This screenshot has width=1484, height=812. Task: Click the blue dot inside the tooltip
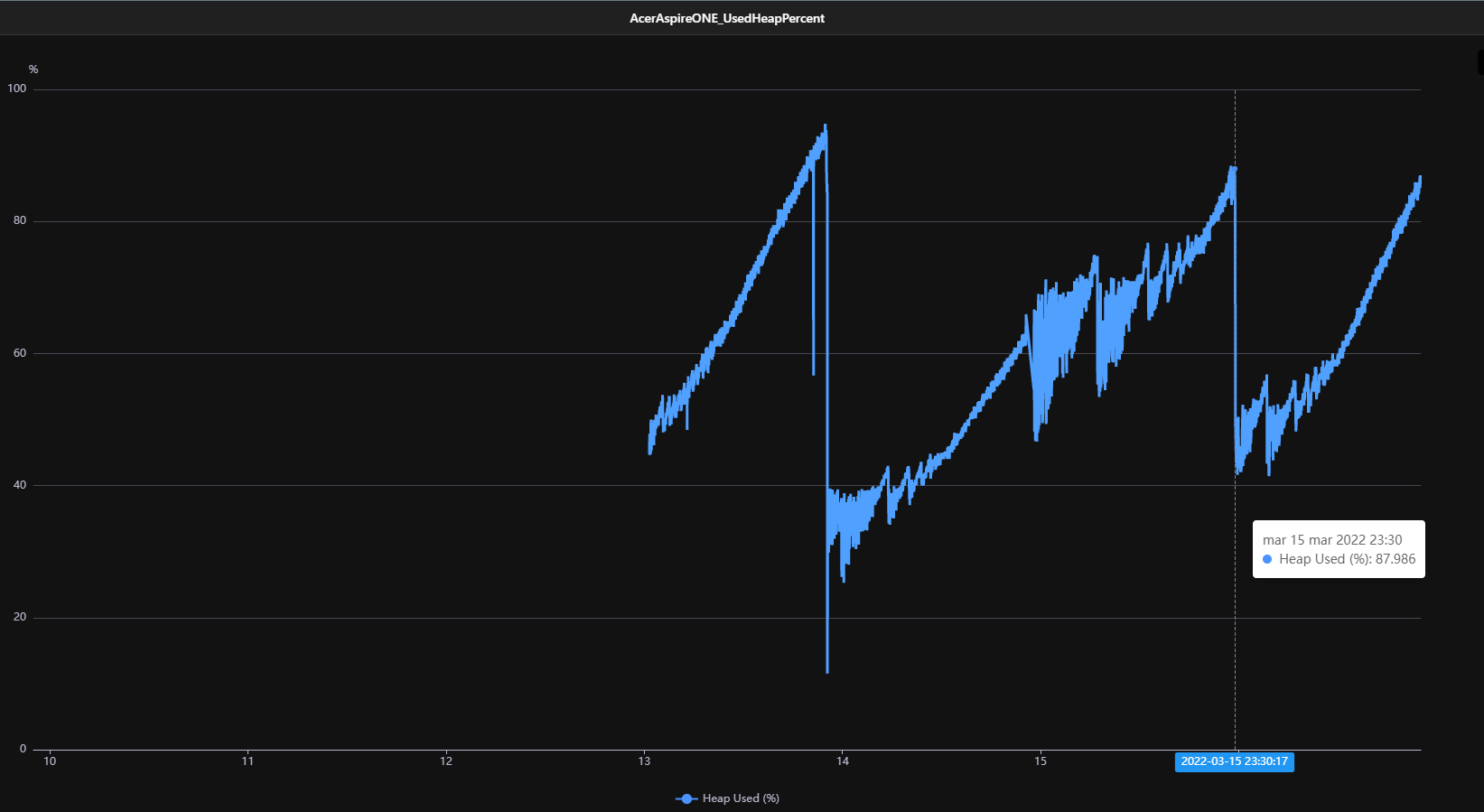point(1267,559)
